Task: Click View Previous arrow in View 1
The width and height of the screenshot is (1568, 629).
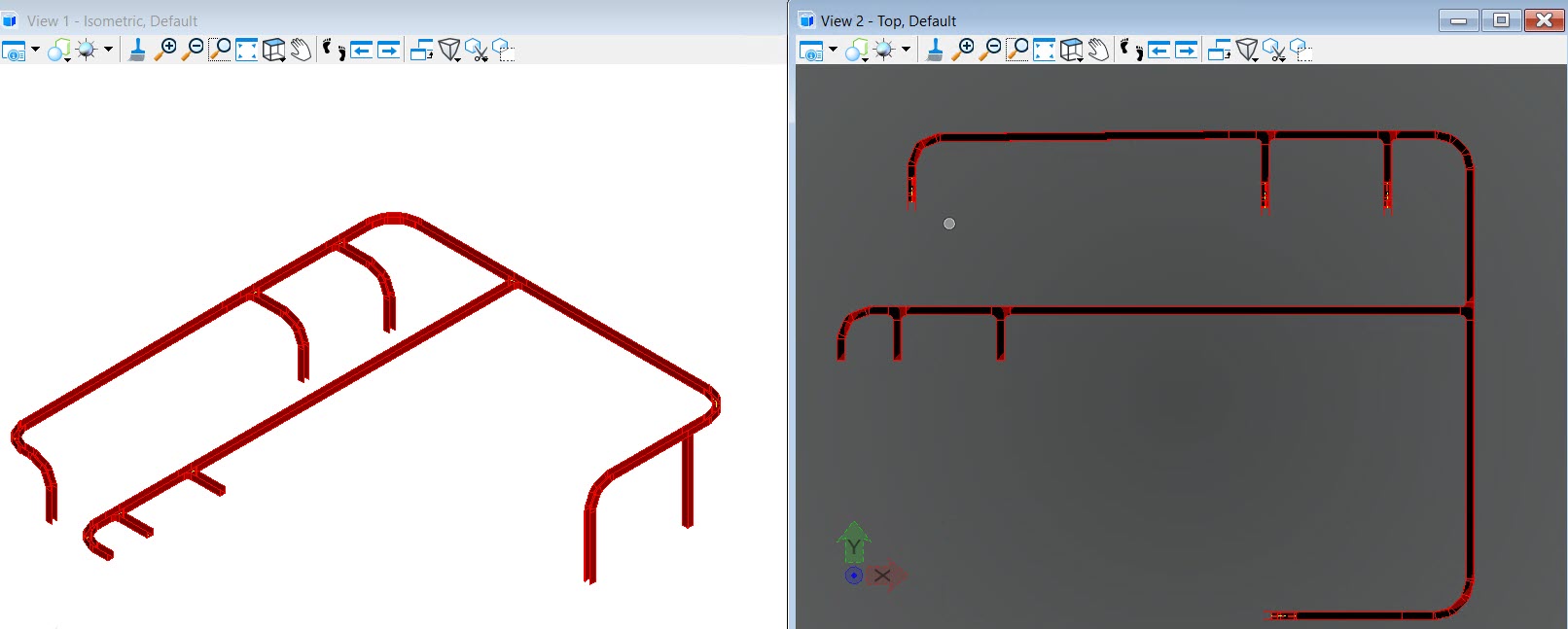Action: pos(362,51)
